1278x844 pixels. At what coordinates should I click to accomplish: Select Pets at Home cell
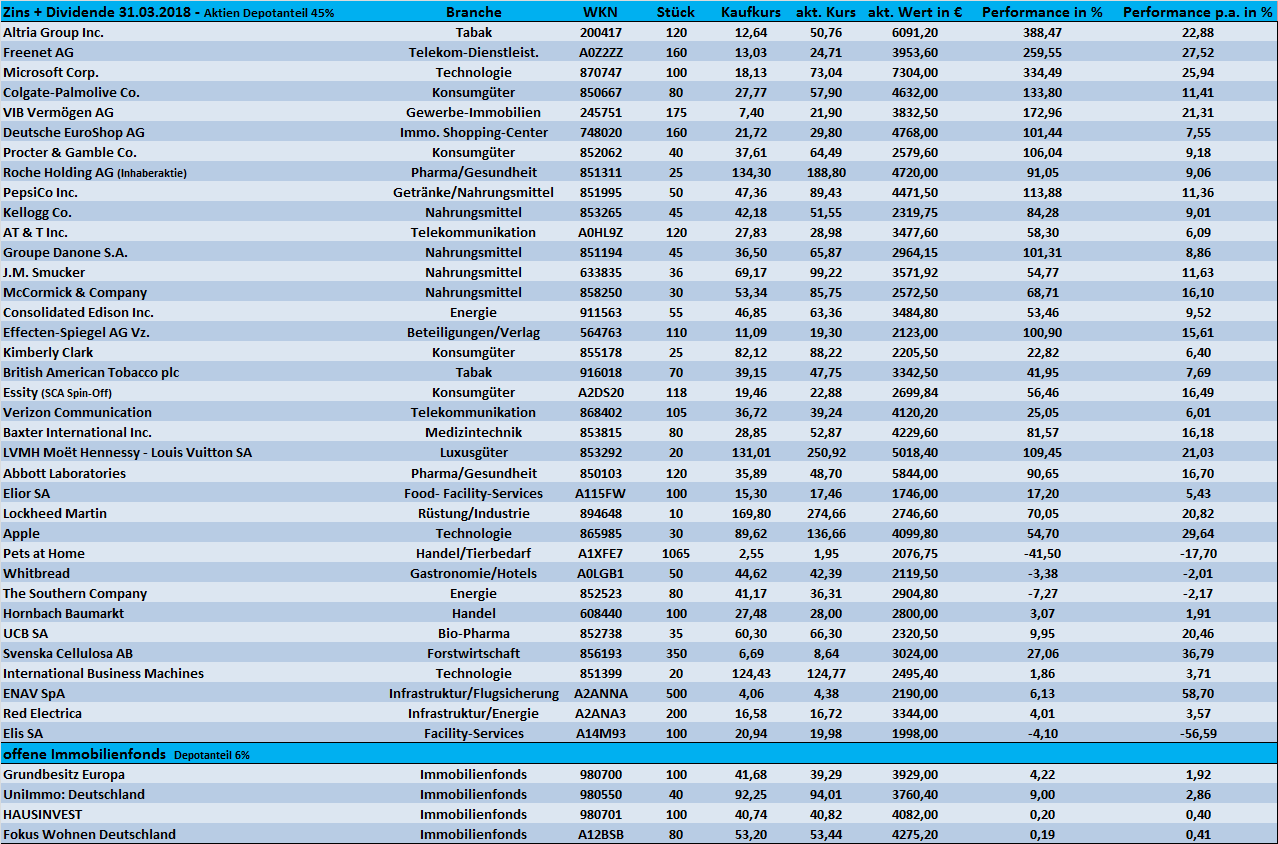click(x=44, y=553)
